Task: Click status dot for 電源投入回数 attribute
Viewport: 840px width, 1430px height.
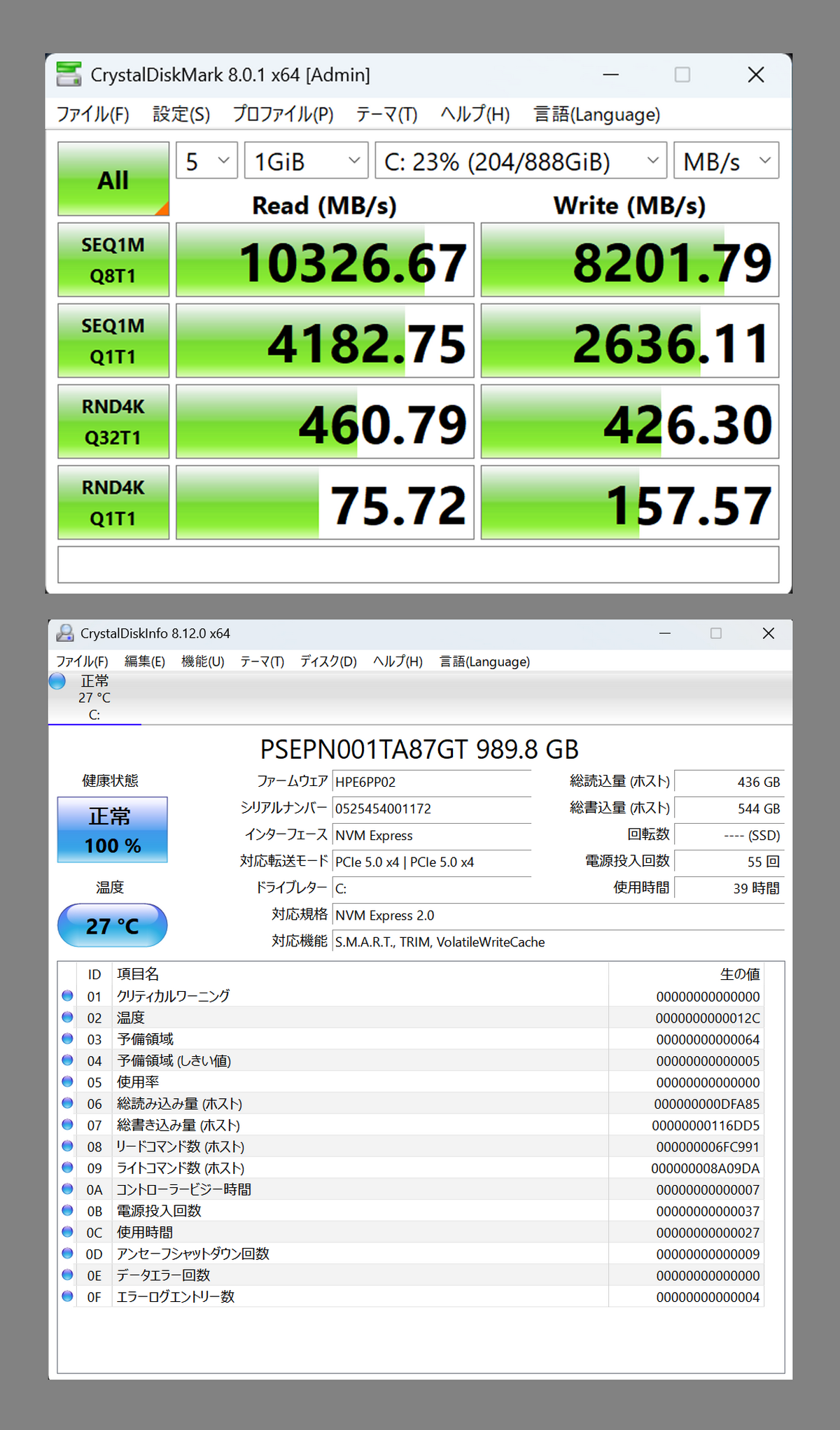Action: [x=67, y=1210]
